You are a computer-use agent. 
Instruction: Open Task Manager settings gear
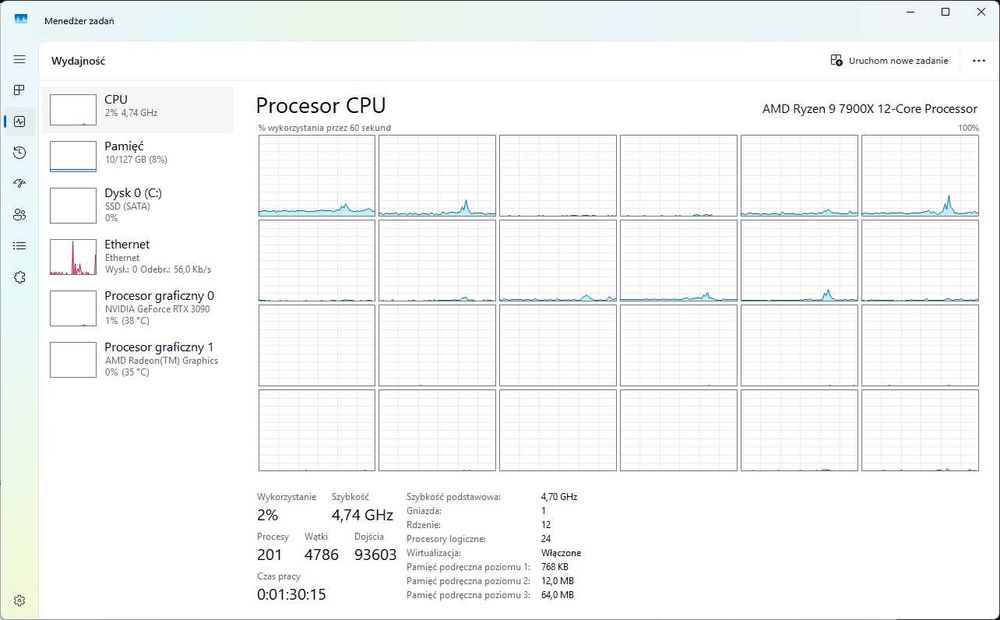coord(20,601)
